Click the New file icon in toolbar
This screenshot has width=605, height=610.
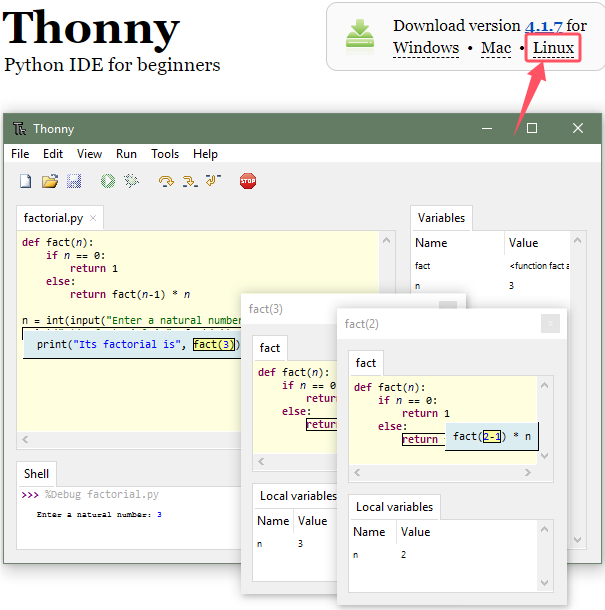(x=26, y=181)
